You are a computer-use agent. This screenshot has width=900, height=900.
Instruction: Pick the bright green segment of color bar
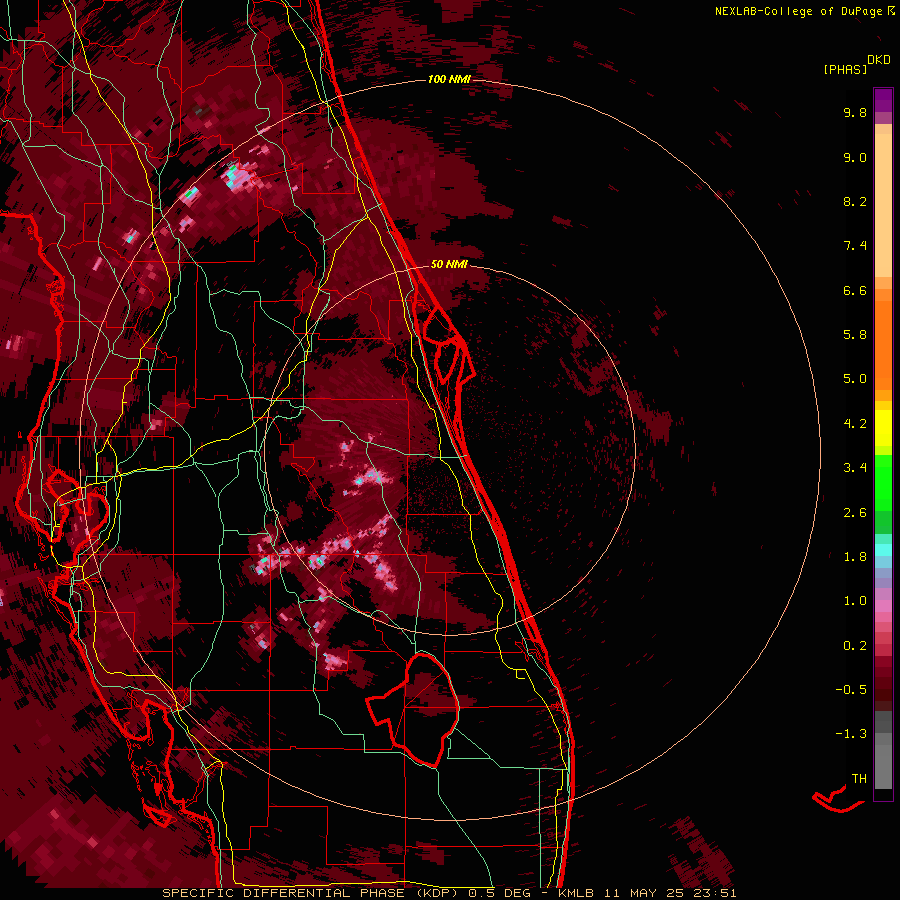pyautogui.click(x=883, y=482)
